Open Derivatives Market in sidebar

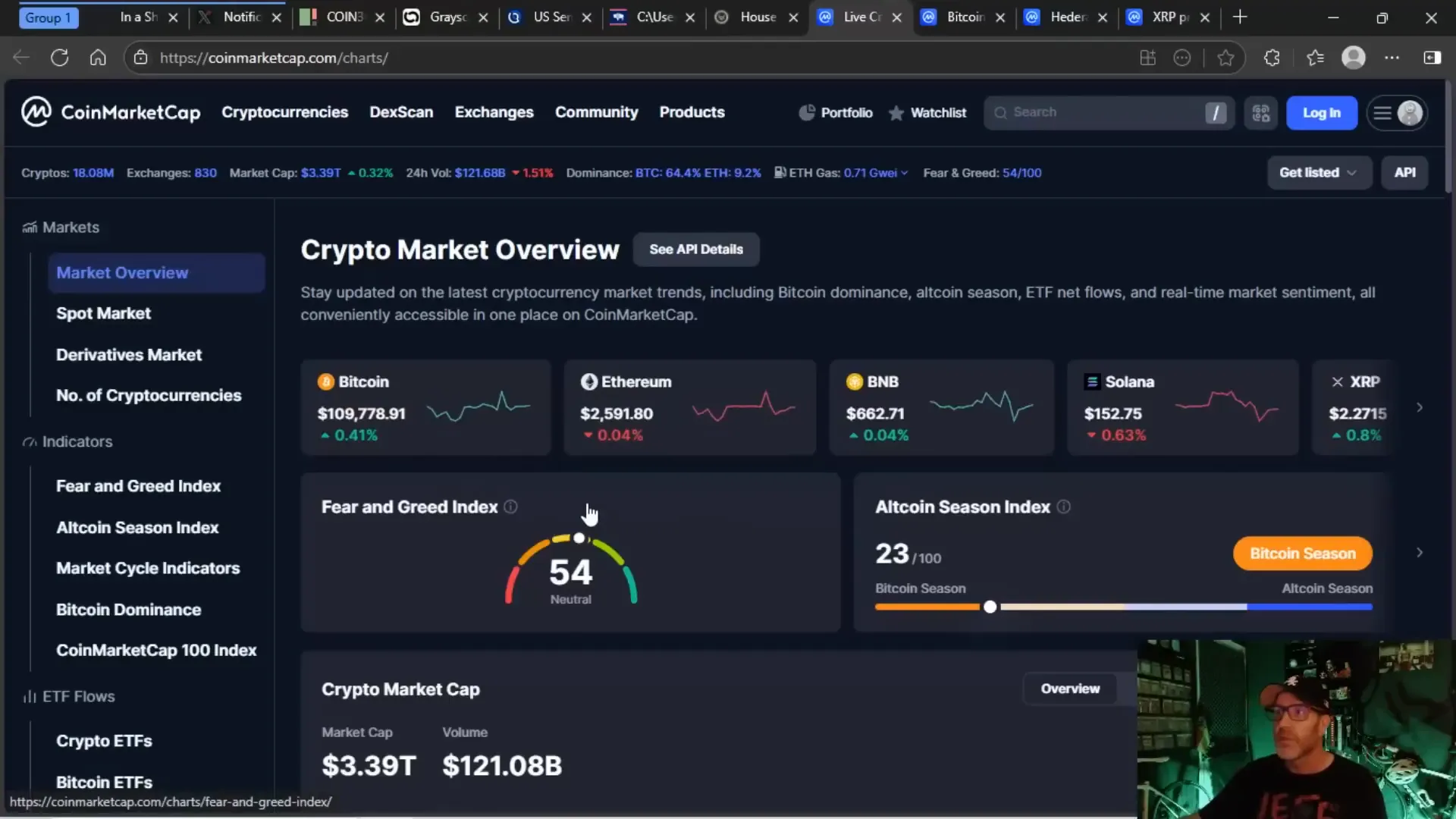129,355
